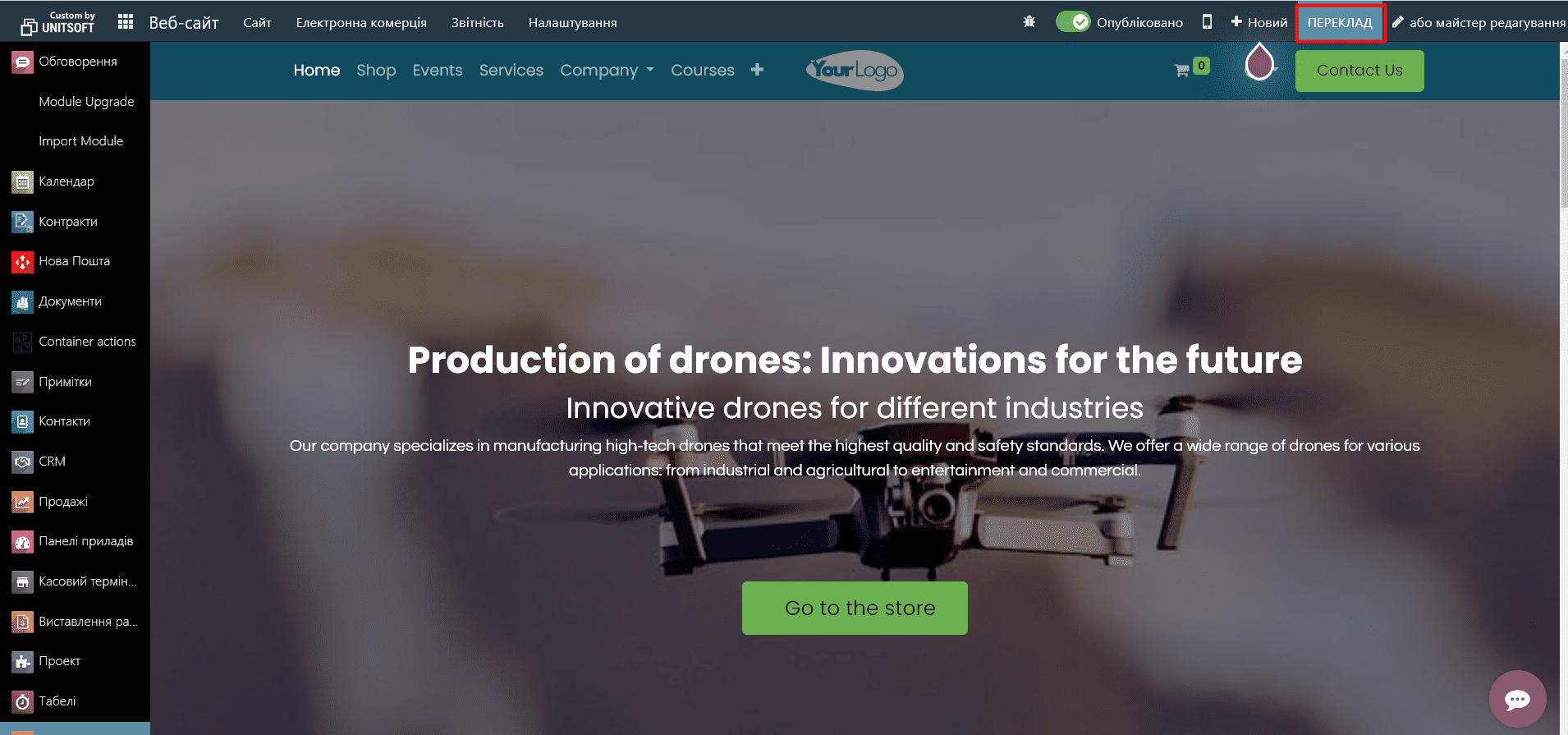Screen dimensions: 1568x735
Task: Click the ПЕРЕКЛАД translate button
Action: pos(1340,23)
